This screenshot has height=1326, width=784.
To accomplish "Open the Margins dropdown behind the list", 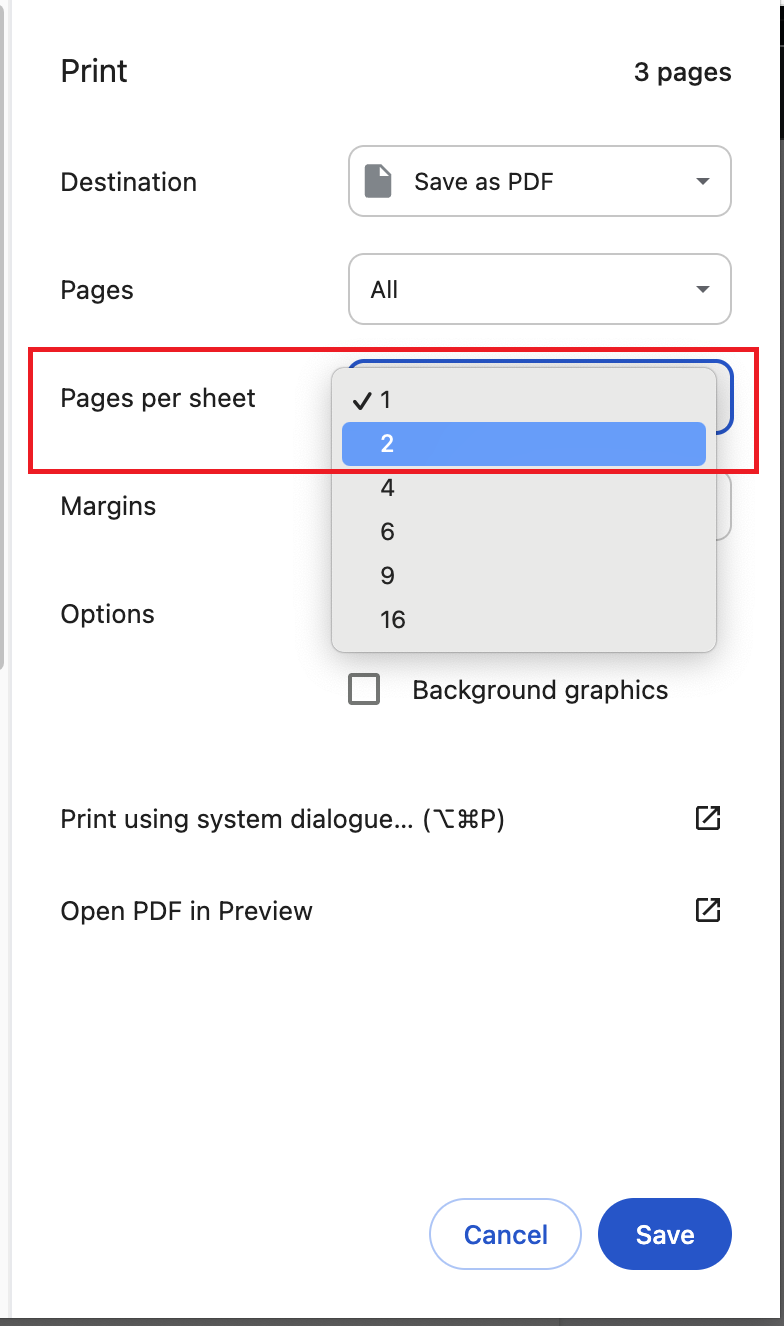I will (x=725, y=506).
